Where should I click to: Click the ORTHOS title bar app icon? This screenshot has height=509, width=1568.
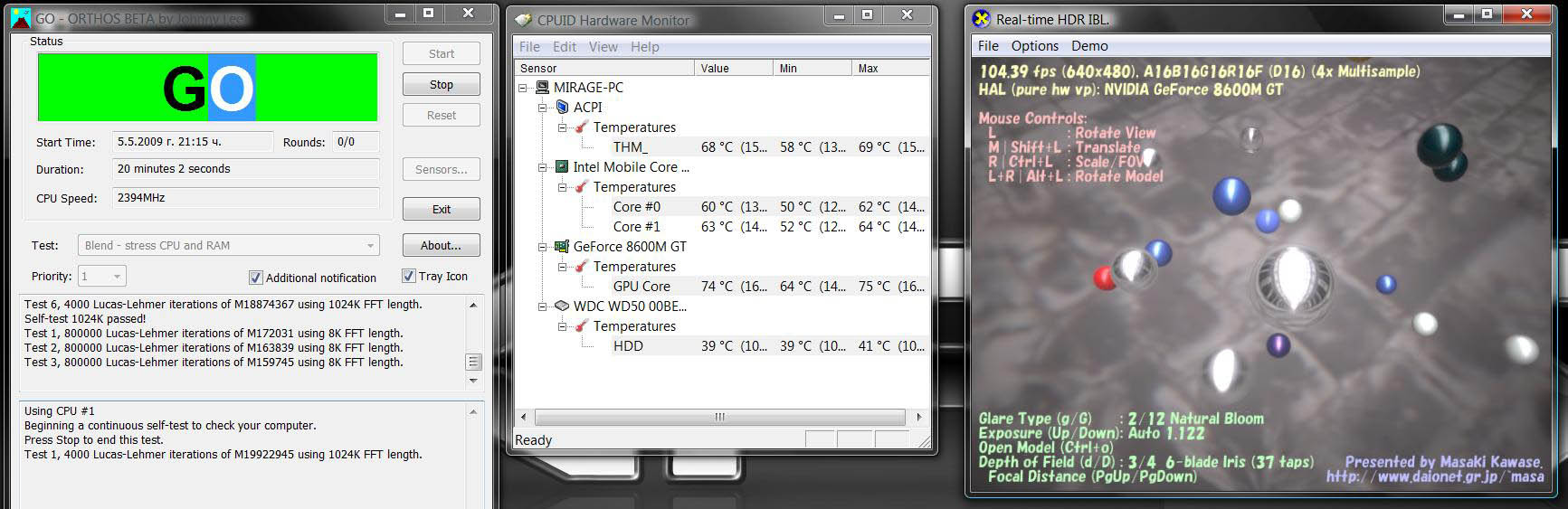tap(21, 17)
